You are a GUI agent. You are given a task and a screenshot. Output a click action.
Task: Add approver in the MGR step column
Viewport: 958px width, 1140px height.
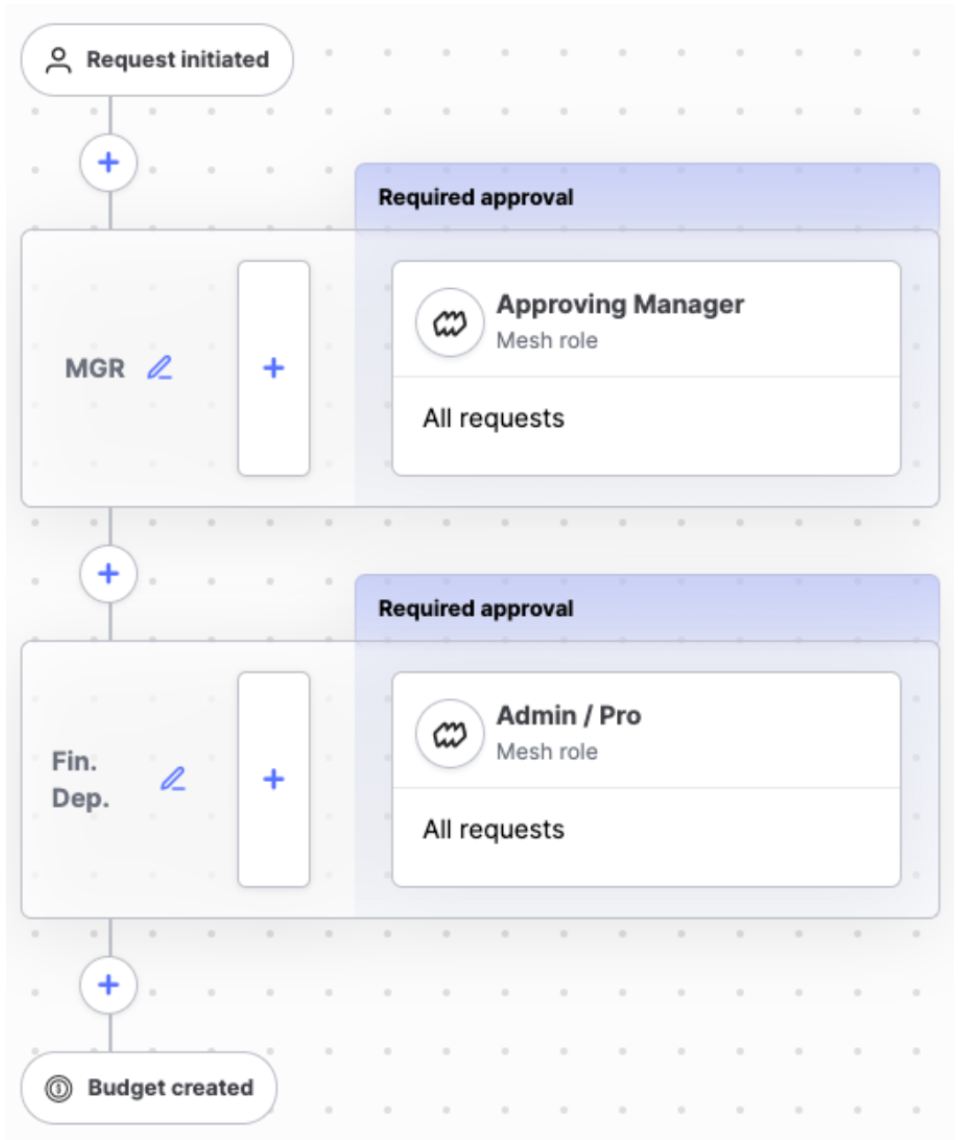click(274, 368)
